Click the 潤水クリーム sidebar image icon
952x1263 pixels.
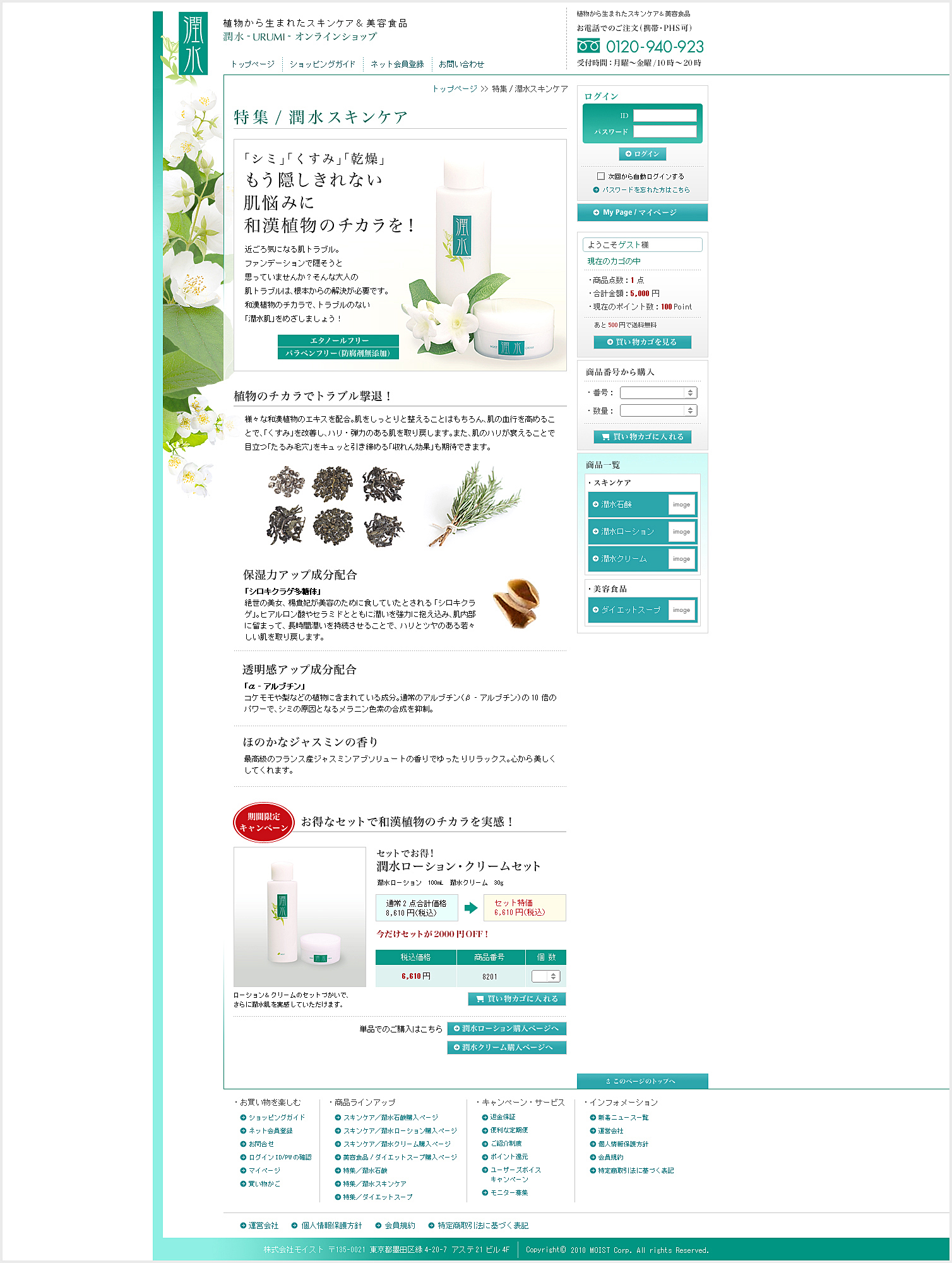click(x=681, y=559)
